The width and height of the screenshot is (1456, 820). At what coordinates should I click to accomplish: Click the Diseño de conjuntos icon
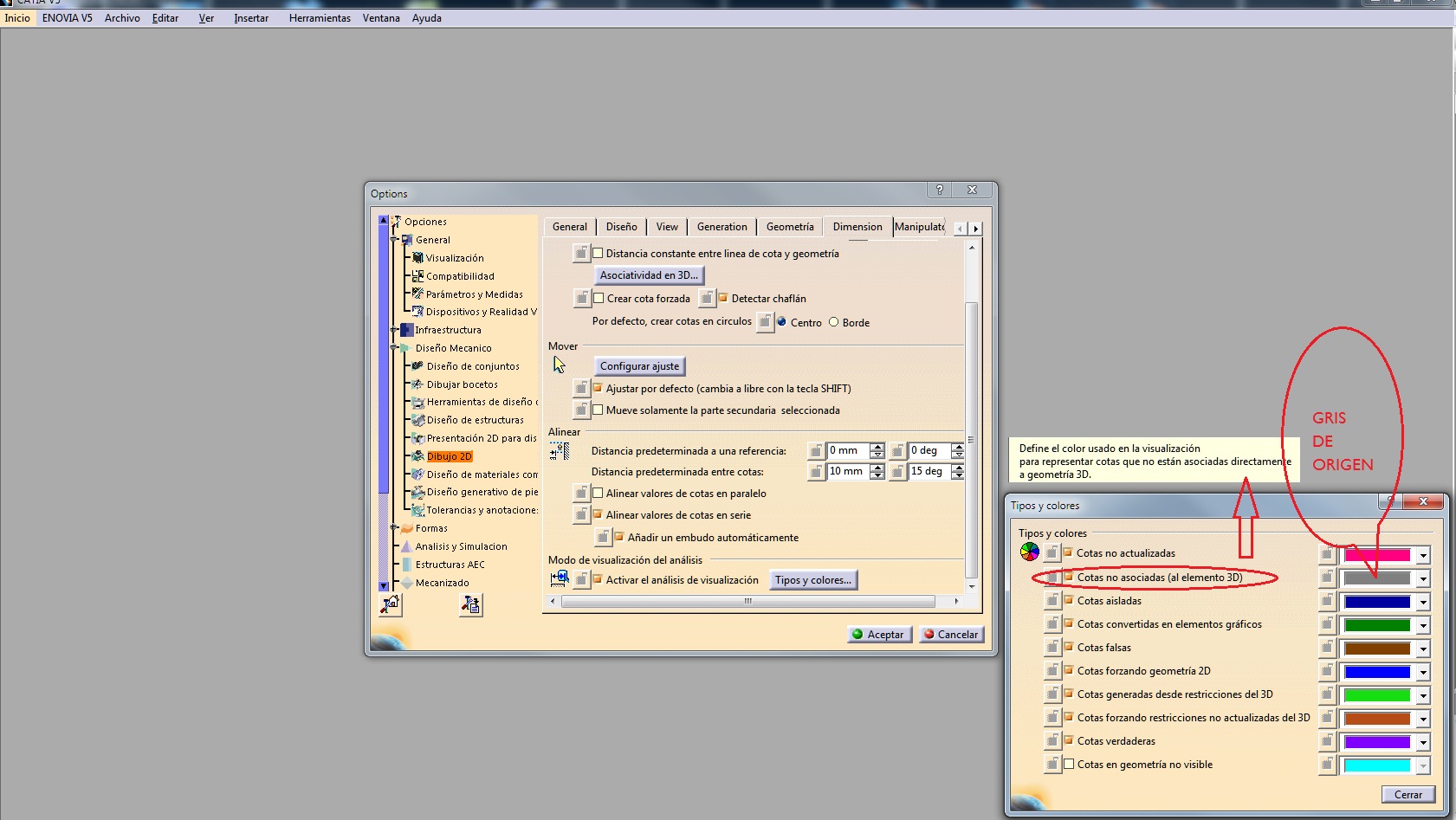pos(417,365)
